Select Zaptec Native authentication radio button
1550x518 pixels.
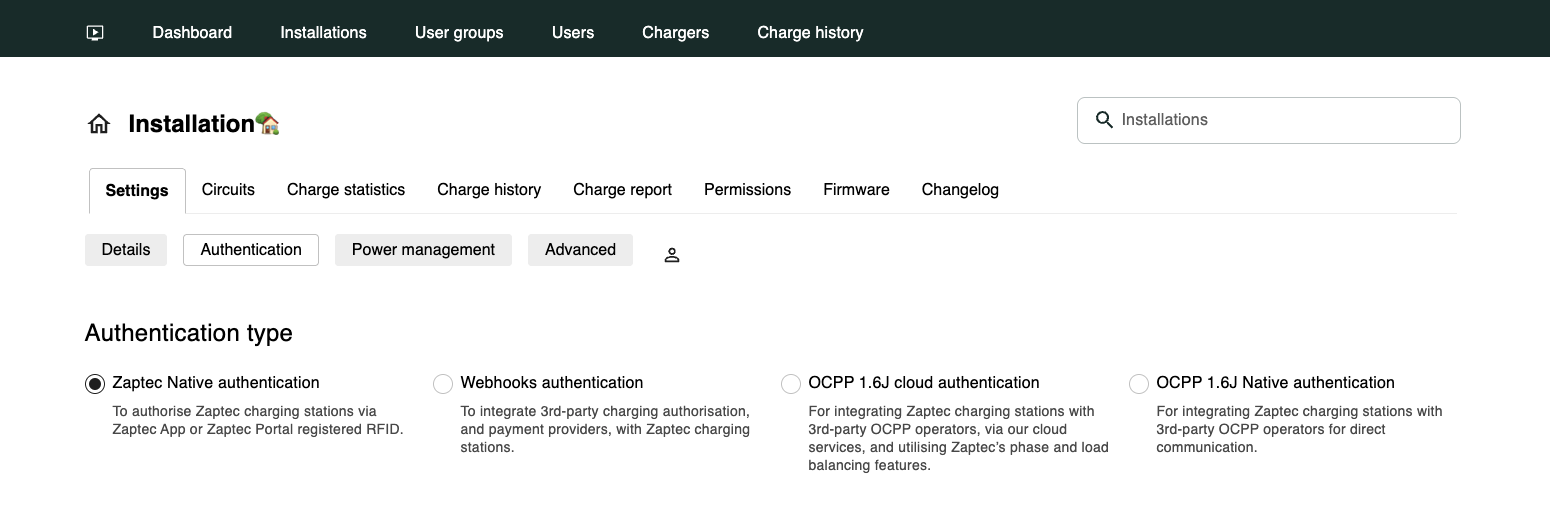(x=95, y=384)
